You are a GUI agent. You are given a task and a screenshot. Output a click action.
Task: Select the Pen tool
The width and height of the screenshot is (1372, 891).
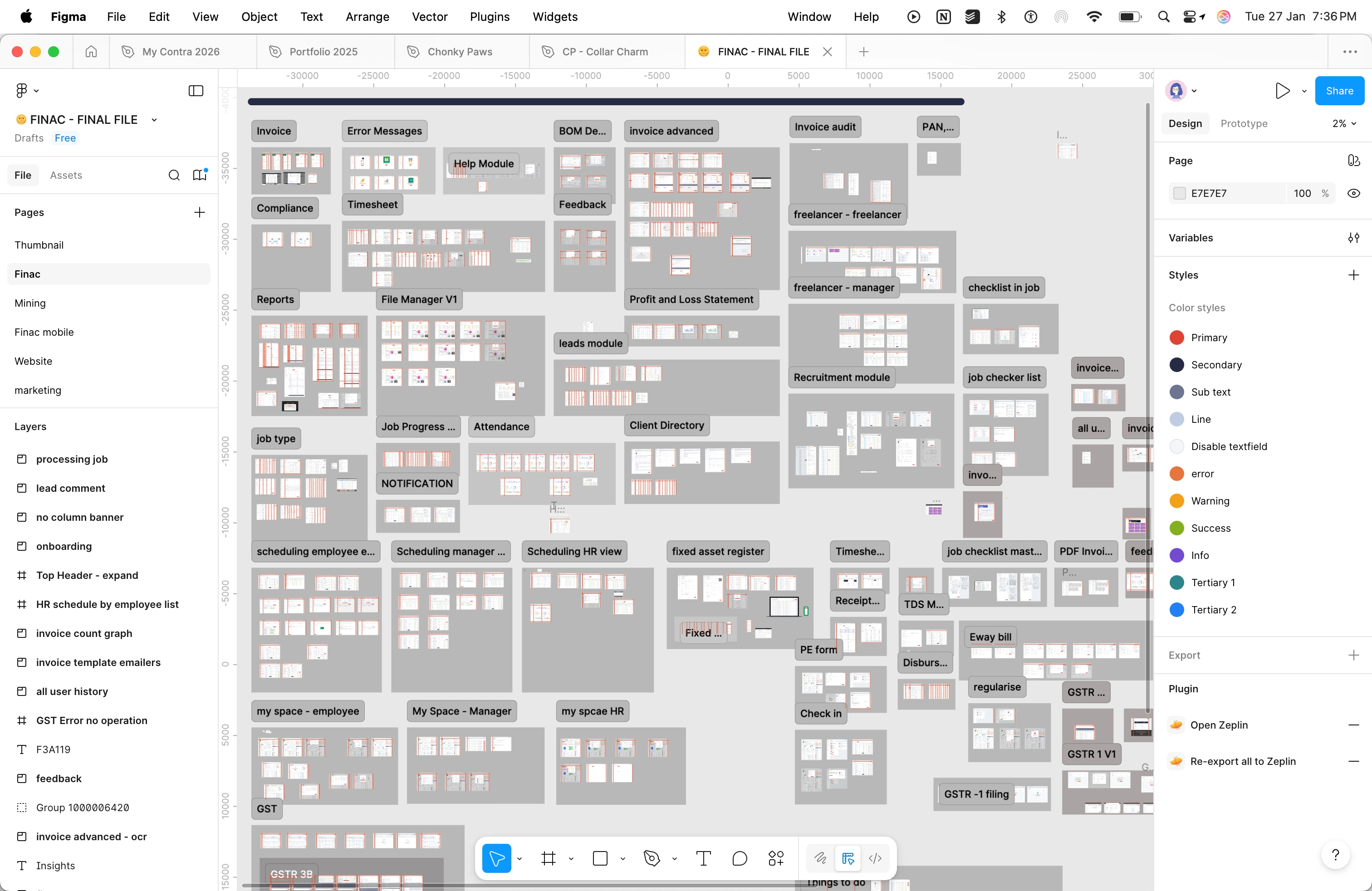click(652, 859)
